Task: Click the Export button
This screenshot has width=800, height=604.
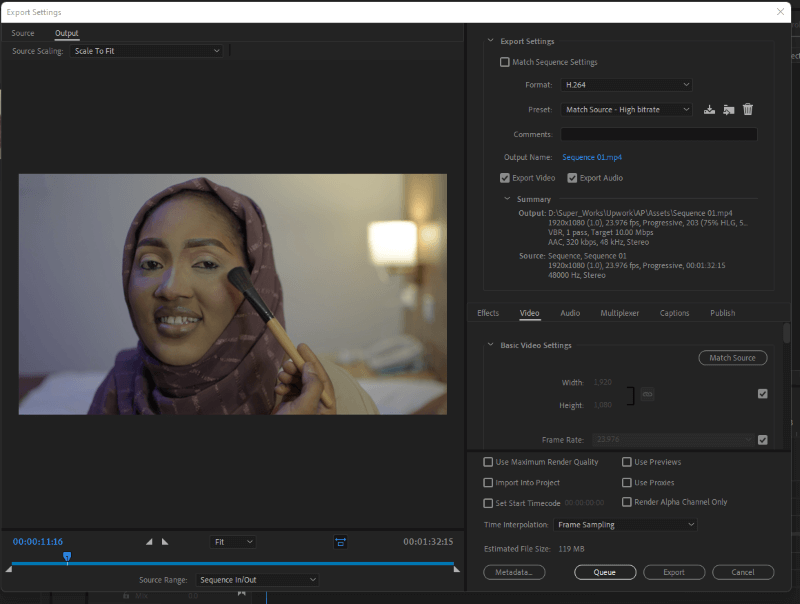Action: (x=673, y=572)
